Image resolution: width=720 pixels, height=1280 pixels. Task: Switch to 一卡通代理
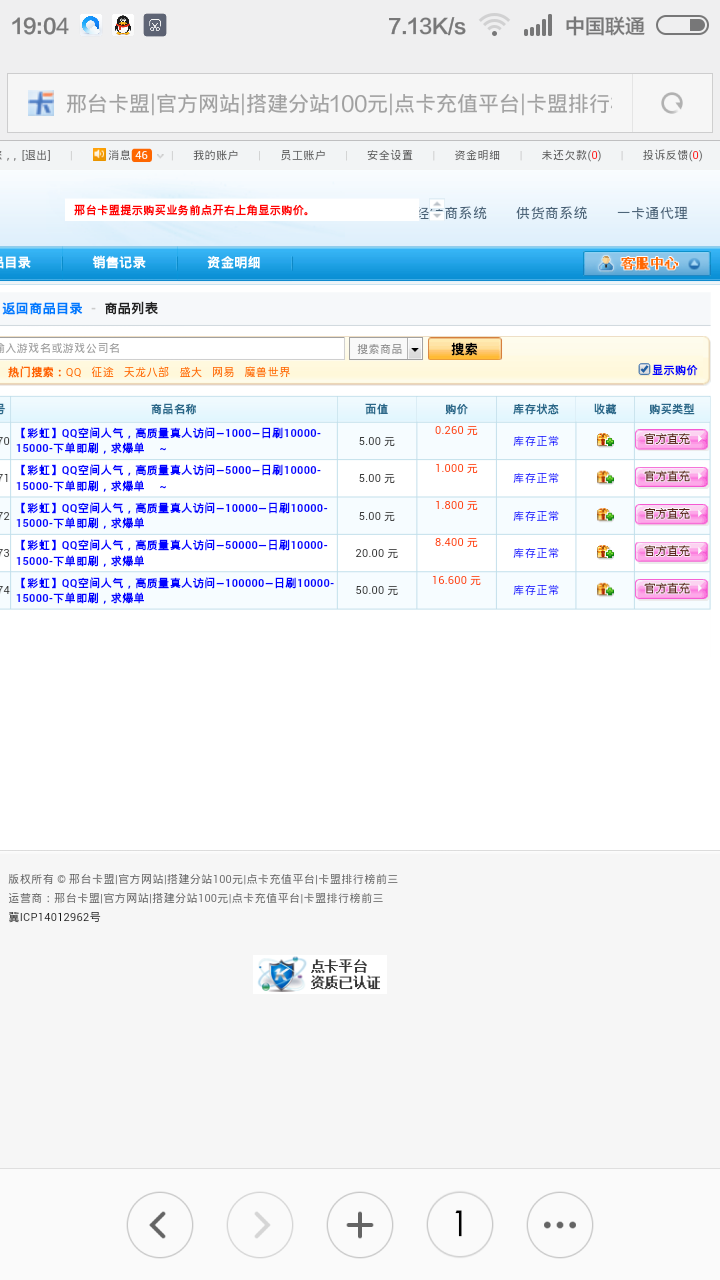click(653, 213)
